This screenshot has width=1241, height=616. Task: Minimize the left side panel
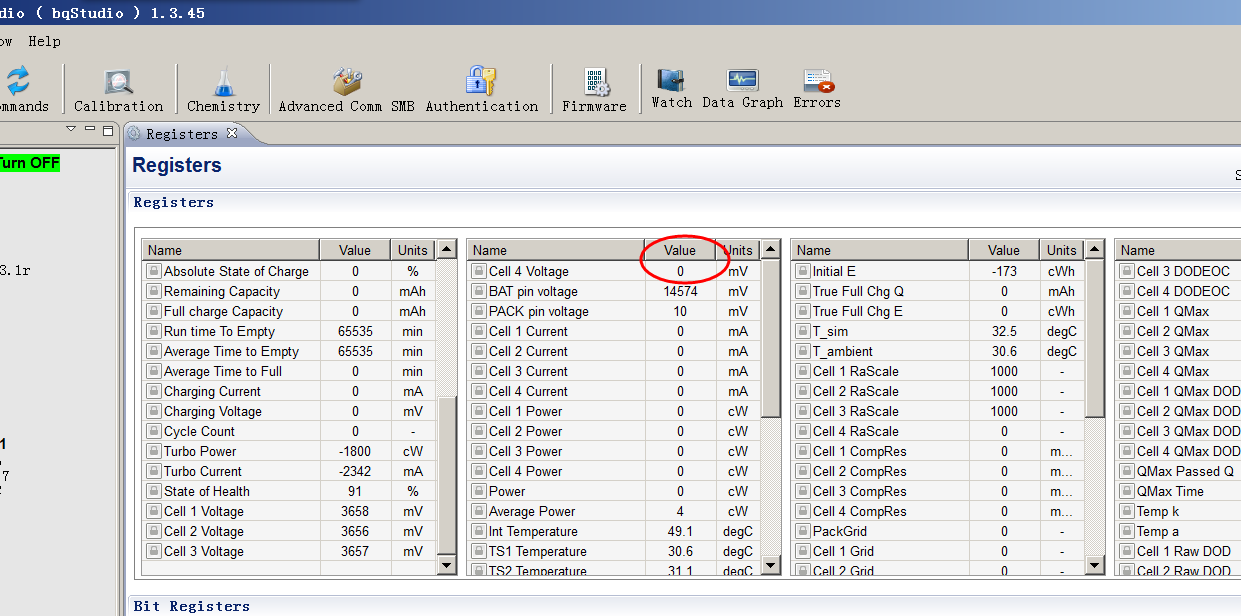tap(90, 130)
